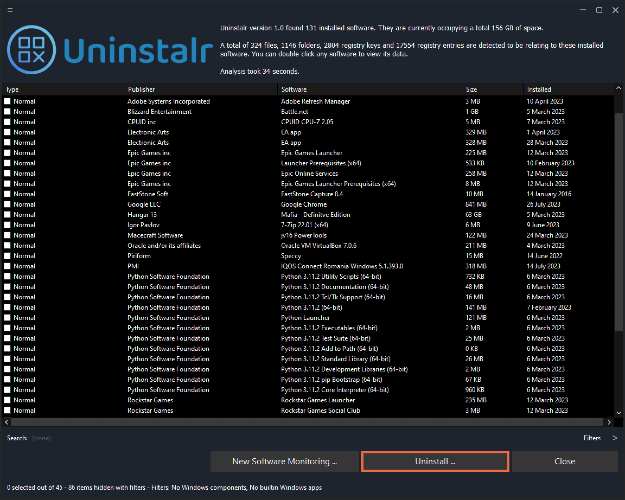Select IQOS Connect Romania Windows entry
625x500 pixels.
coord(342,266)
